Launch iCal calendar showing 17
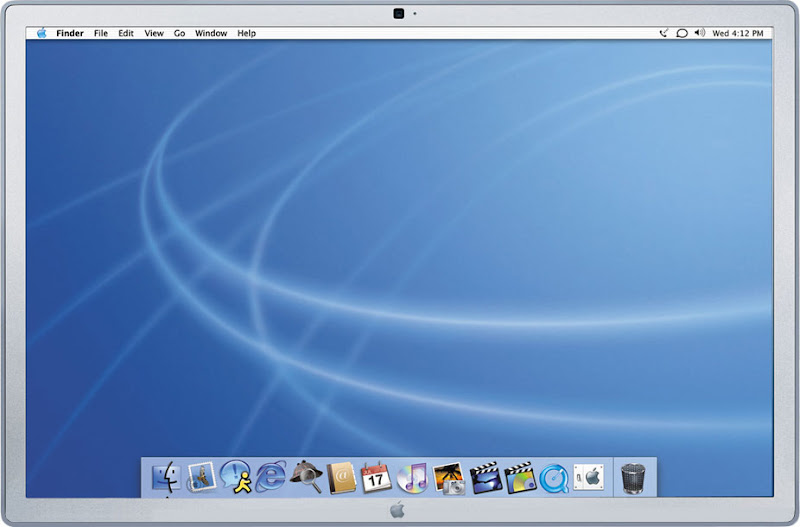 [x=376, y=478]
